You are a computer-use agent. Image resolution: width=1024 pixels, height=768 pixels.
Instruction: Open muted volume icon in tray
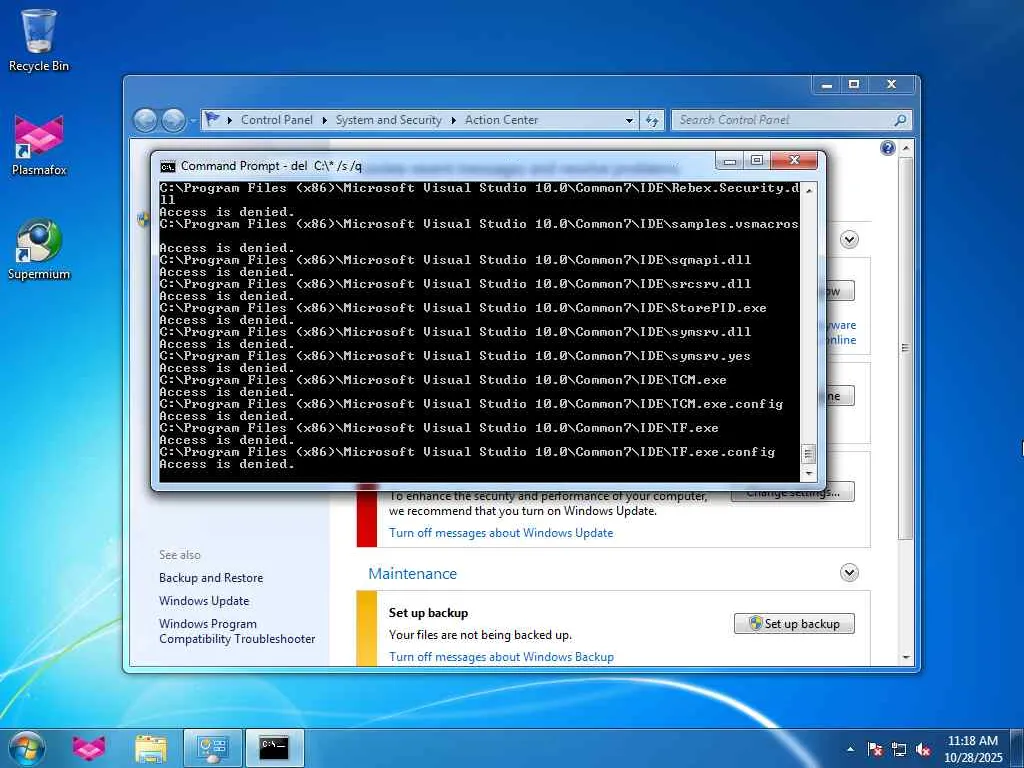(x=923, y=749)
